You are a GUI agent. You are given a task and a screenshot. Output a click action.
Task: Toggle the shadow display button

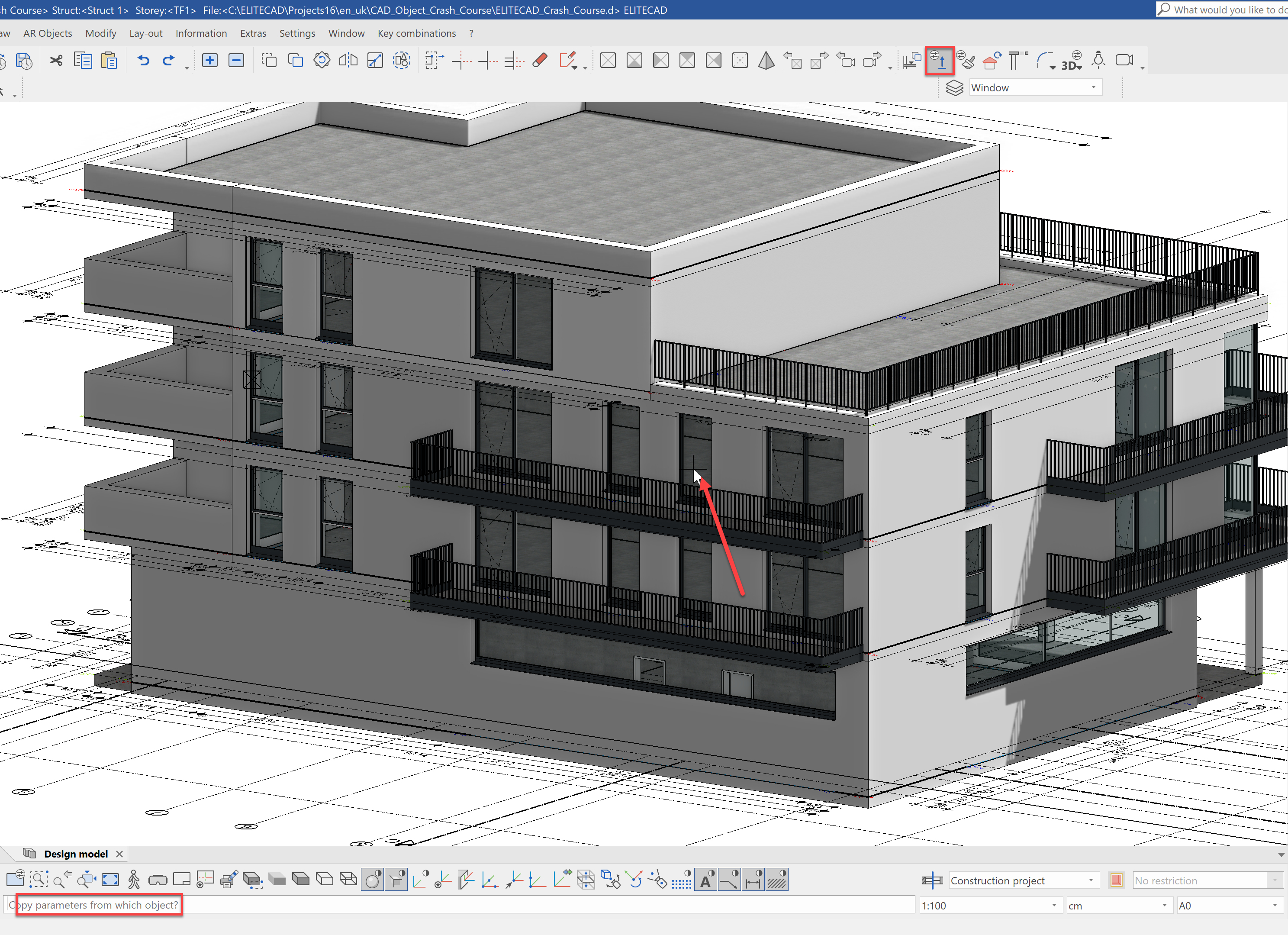[396, 880]
